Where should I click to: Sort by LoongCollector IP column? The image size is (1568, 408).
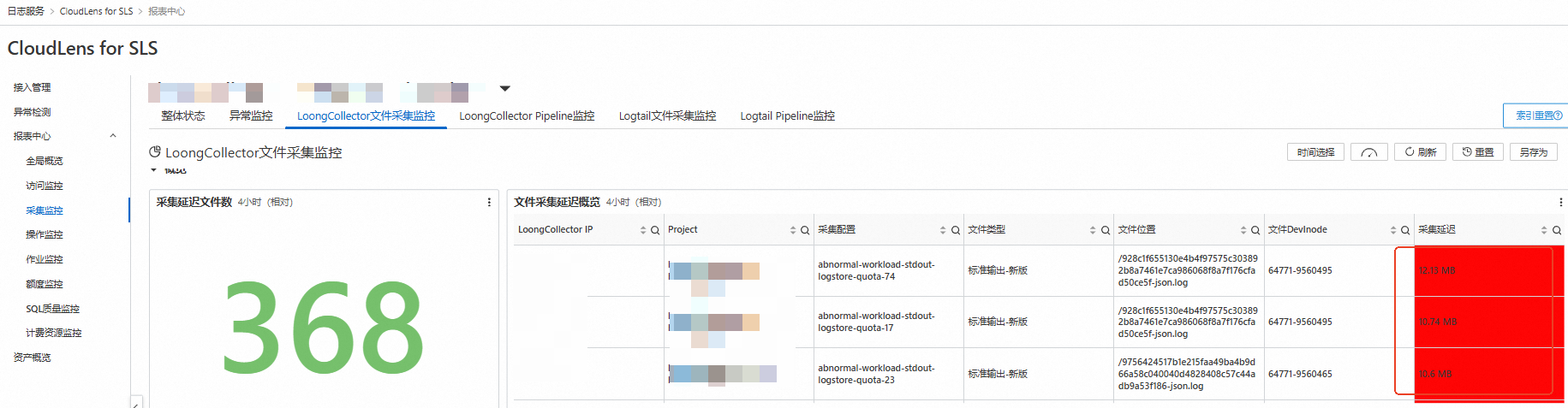coord(643,230)
